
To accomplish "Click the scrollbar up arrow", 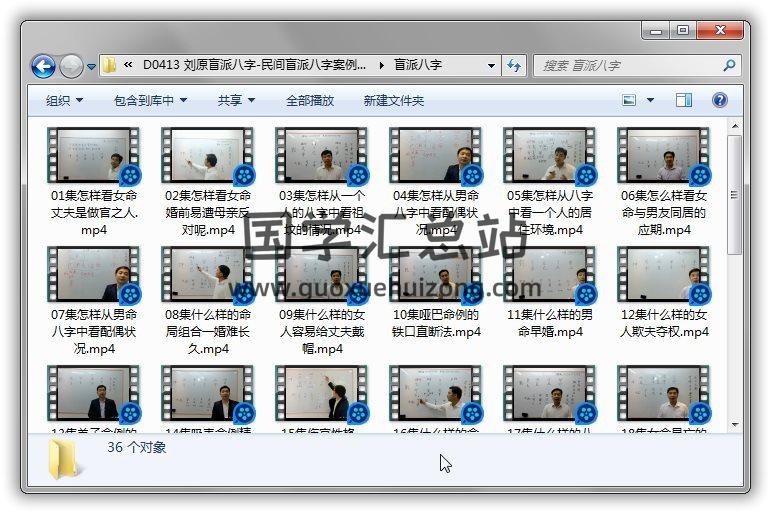I will 735,126.
